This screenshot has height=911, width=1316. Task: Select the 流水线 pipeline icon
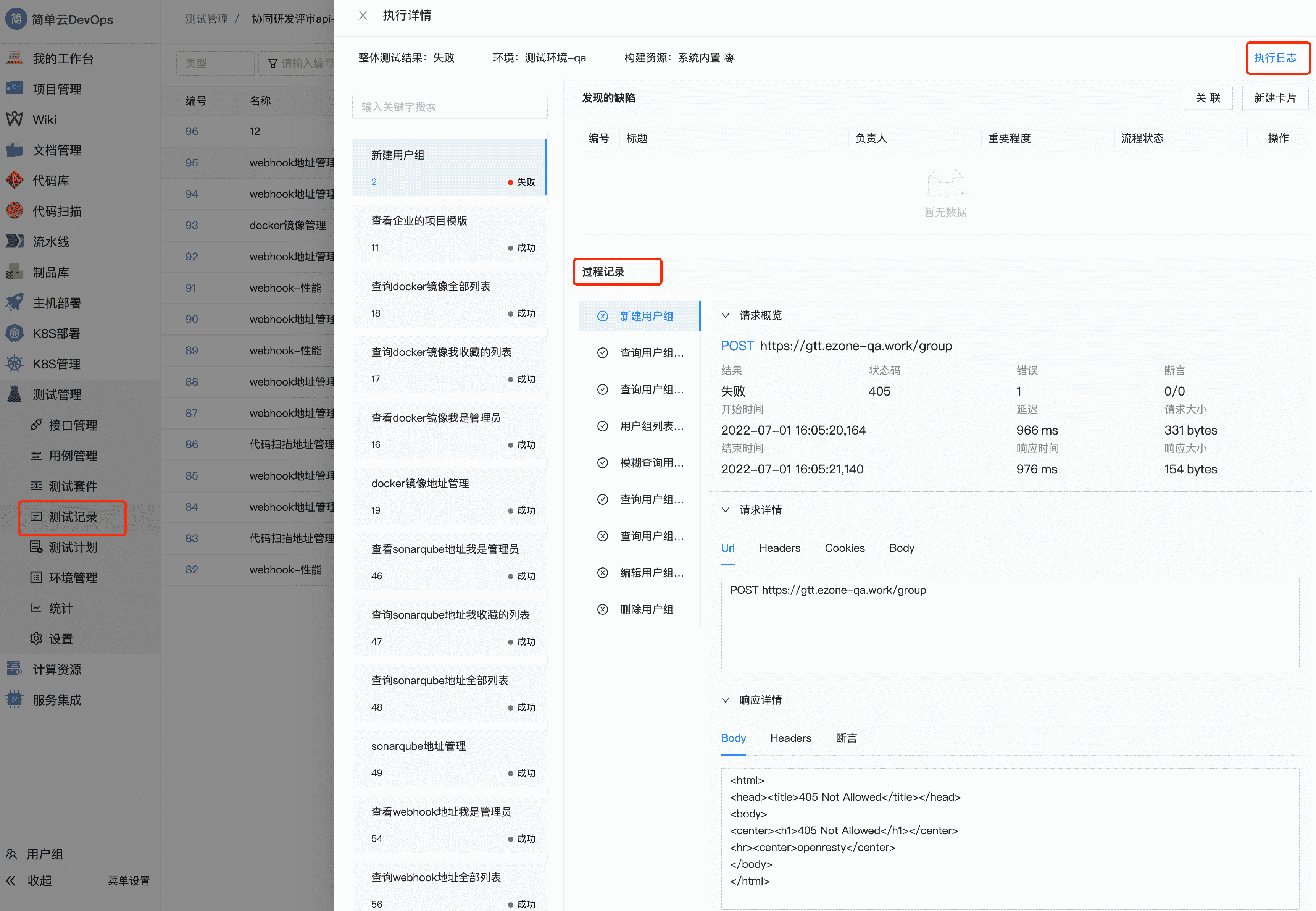(x=50, y=241)
